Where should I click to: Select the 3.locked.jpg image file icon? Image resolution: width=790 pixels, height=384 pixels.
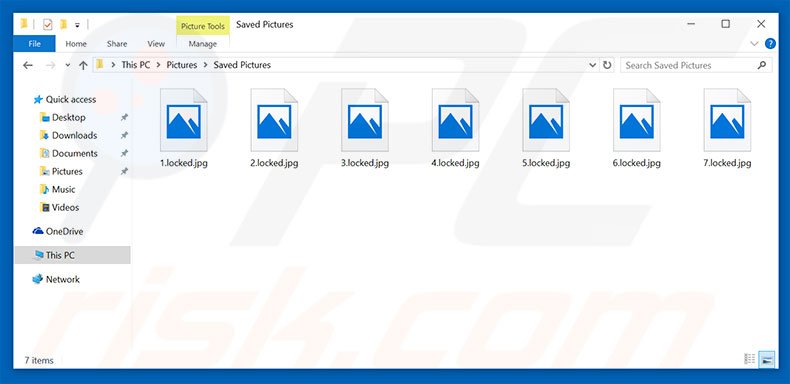[x=365, y=120]
